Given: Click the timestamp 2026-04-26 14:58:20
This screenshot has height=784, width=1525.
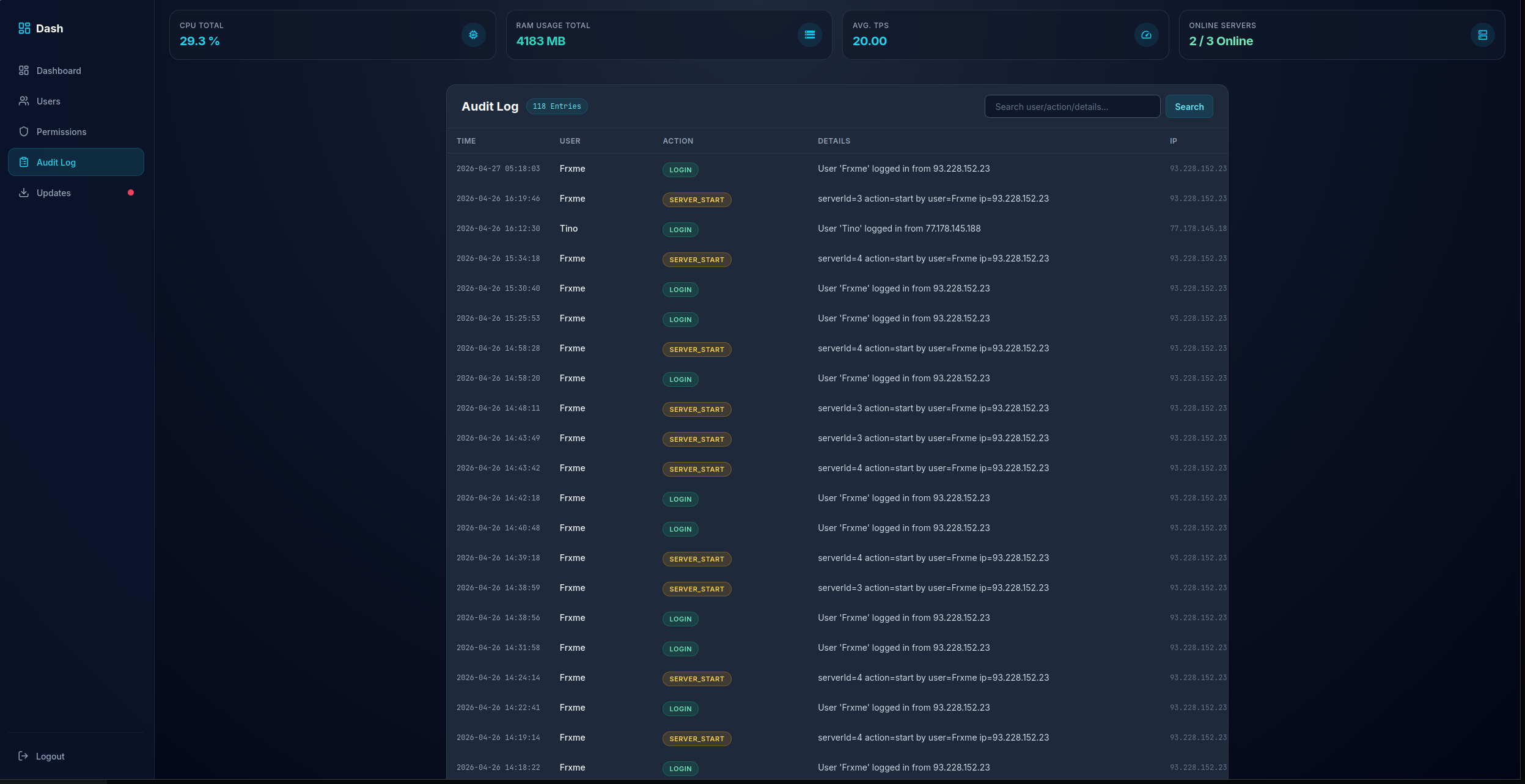Looking at the screenshot, I should pyautogui.click(x=498, y=378).
